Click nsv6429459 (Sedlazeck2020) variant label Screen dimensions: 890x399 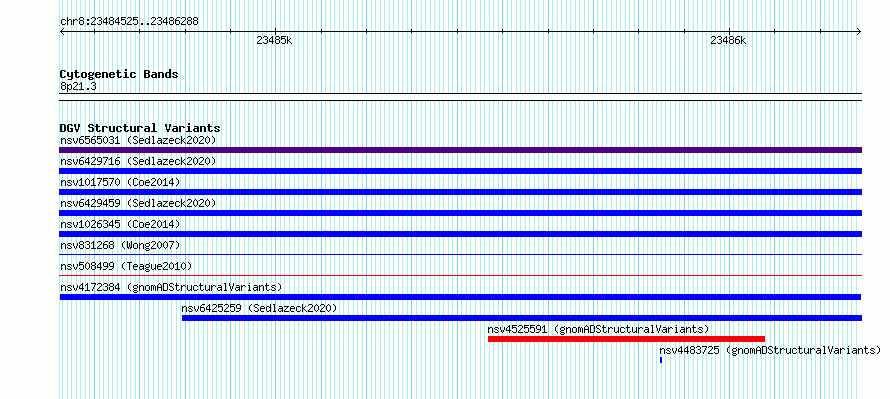pos(138,203)
